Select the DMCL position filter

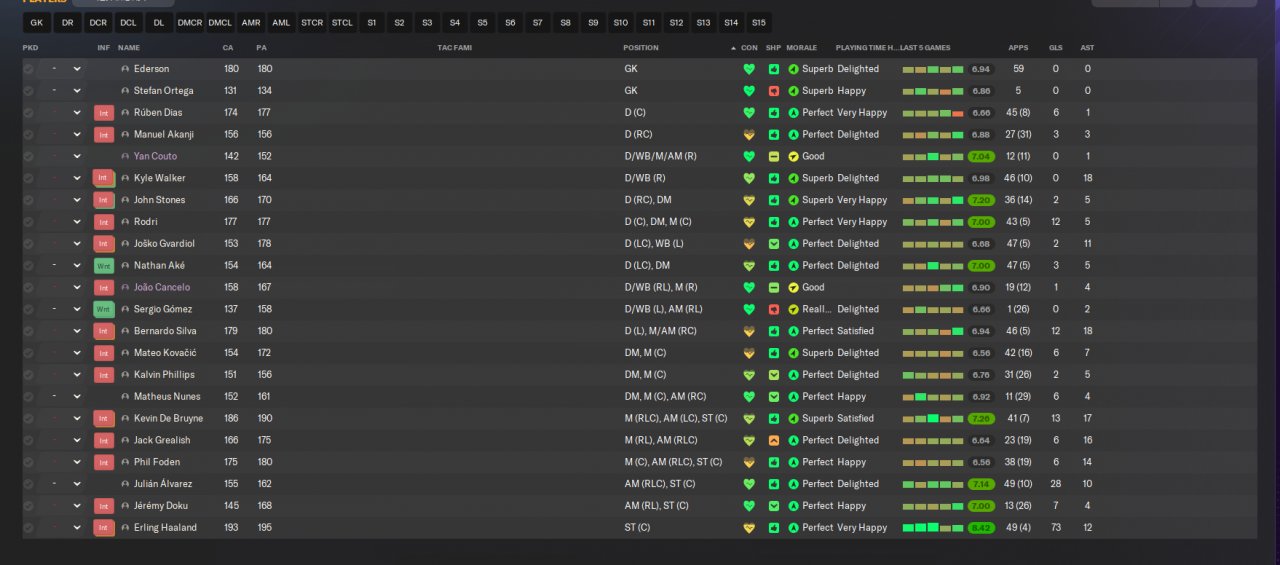coord(220,22)
